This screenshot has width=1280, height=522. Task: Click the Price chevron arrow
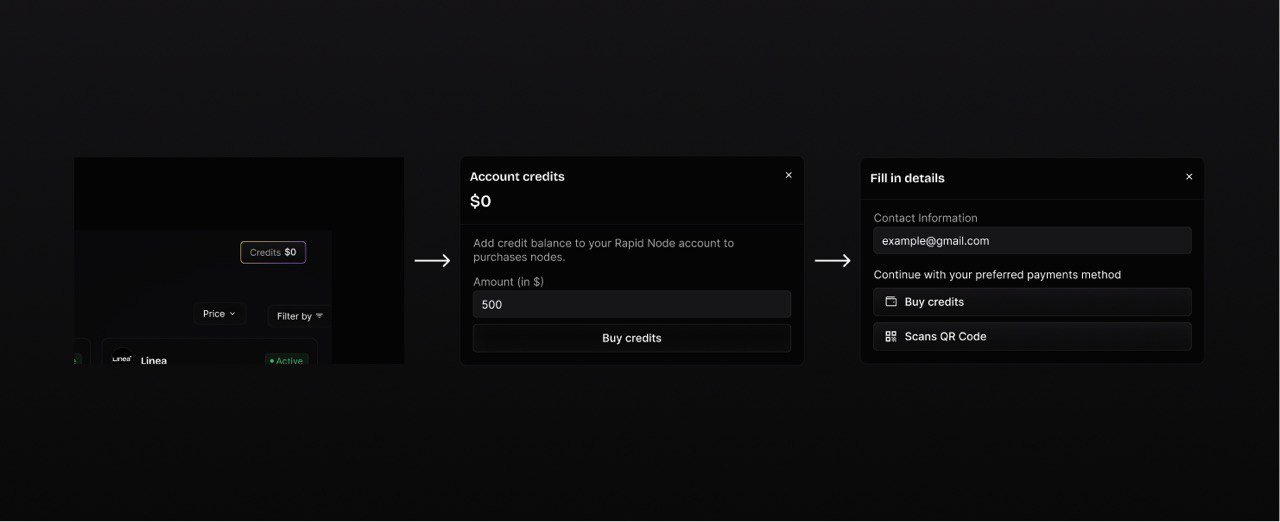pyautogui.click(x=233, y=314)
